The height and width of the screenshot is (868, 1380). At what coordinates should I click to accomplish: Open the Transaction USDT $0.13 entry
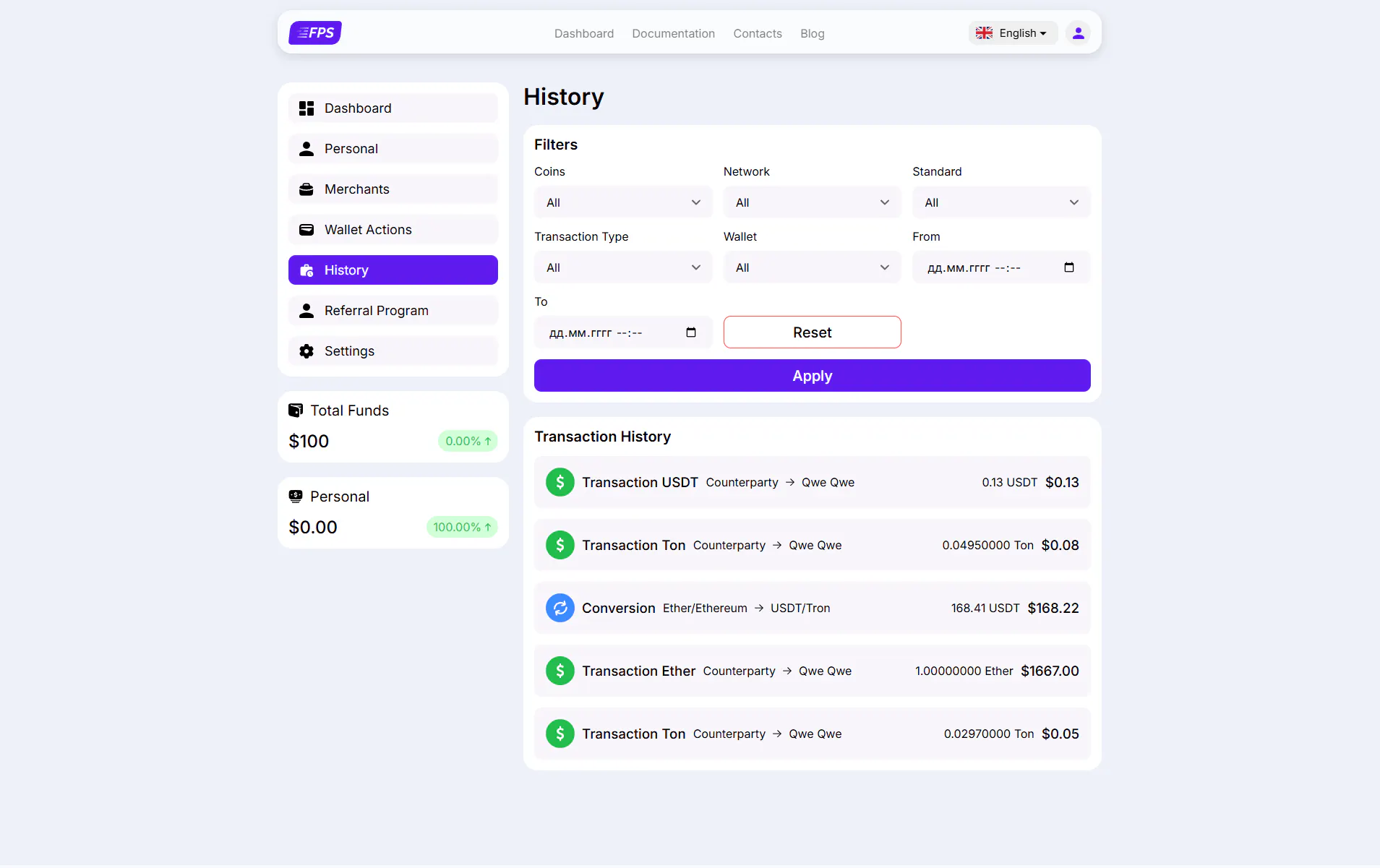point(812,482)
